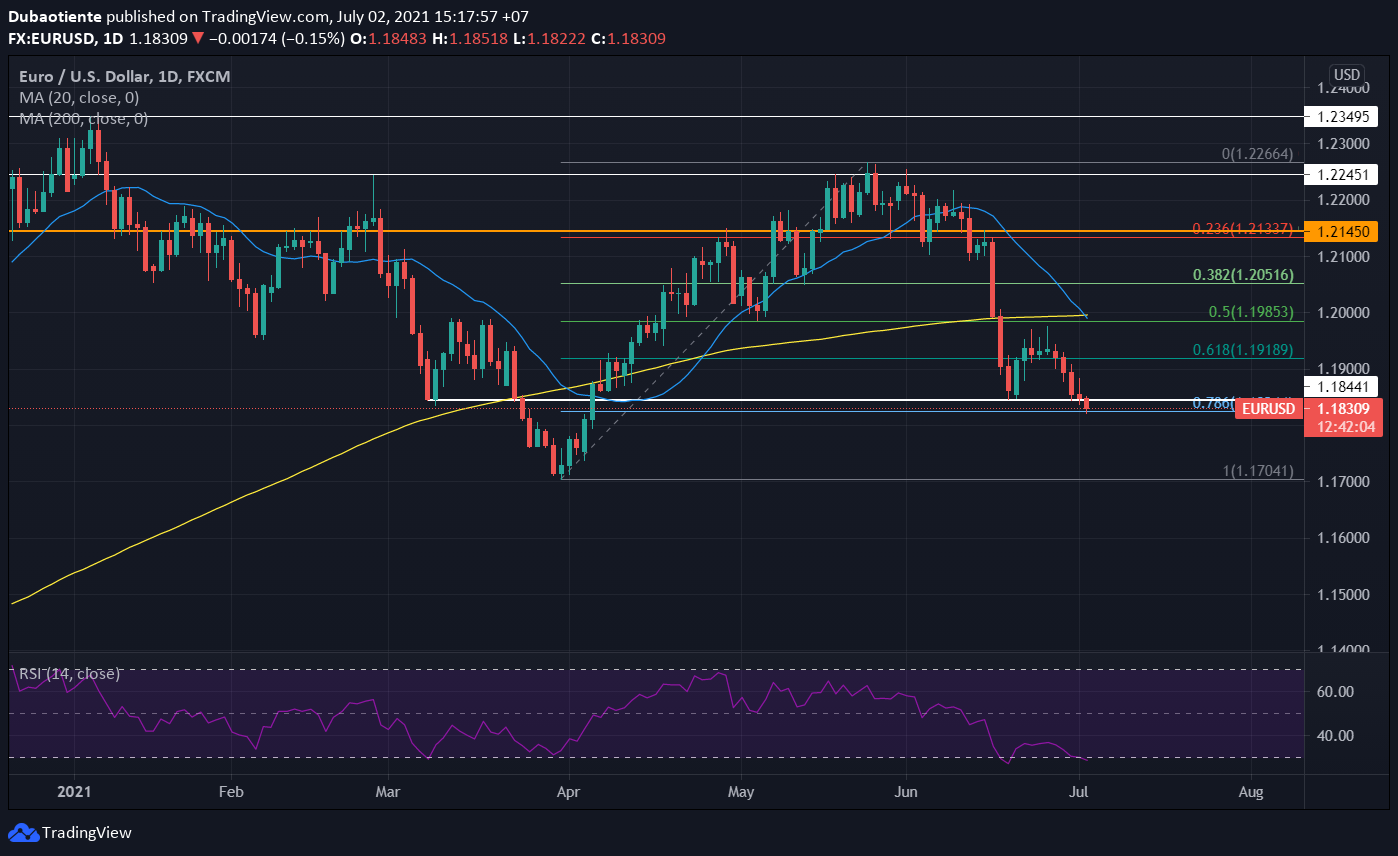Click the RSI 40.00 scale value

pos(1337,735)
